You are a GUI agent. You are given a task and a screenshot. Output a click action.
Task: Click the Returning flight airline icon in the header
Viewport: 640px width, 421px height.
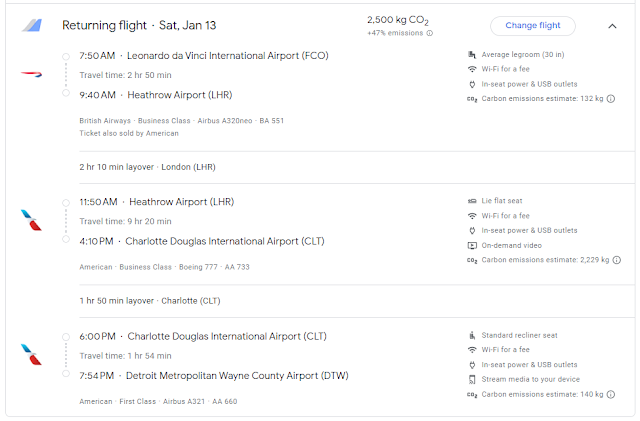[x=33, y=26]
